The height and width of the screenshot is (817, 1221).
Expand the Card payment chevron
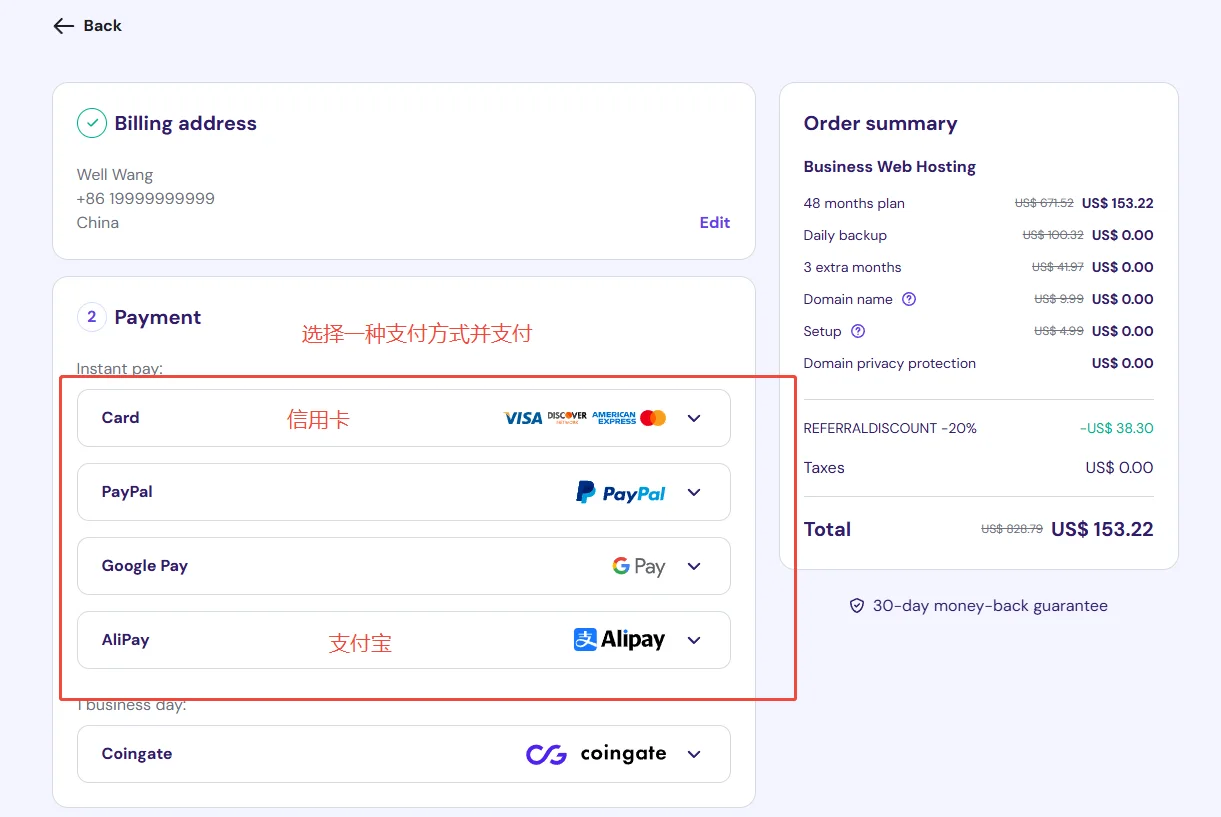[695, 418]
